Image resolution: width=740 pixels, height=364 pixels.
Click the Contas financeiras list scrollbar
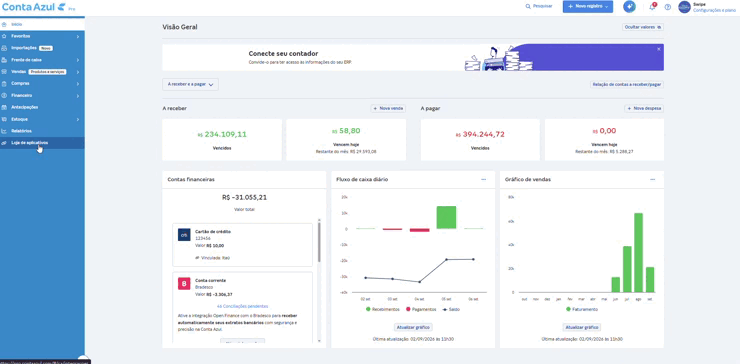point(319,242)
